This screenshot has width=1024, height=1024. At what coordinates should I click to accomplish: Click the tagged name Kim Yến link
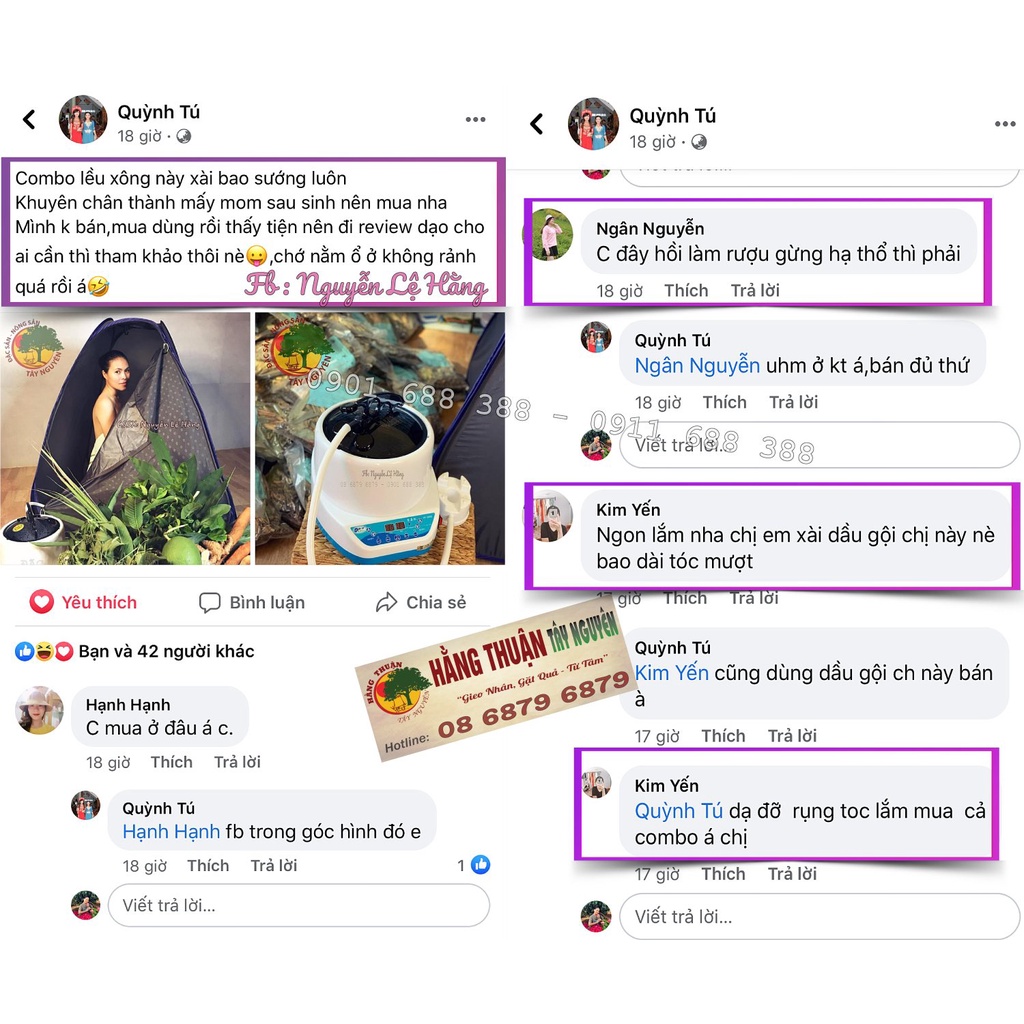tap(671, 673)
